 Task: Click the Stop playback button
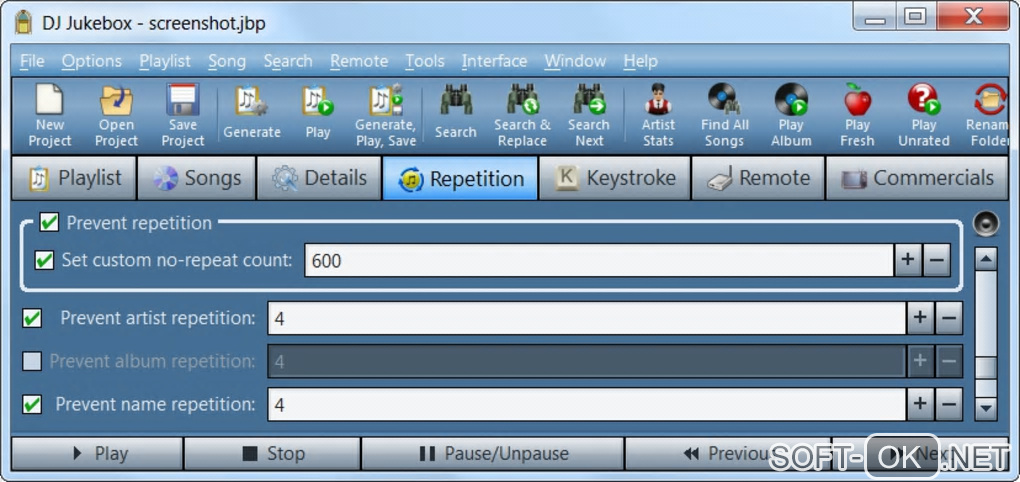(x=272, y=453)
